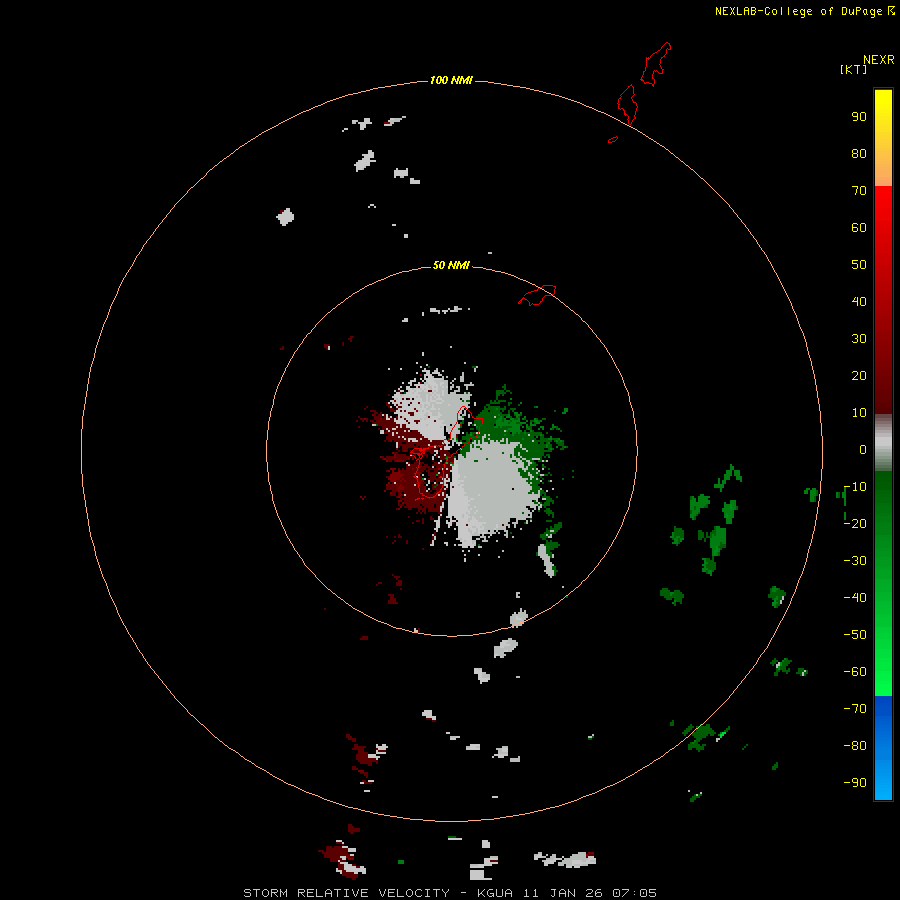Click the -10 value on velocity scale

pyautogui.click(x=855, y=487)
